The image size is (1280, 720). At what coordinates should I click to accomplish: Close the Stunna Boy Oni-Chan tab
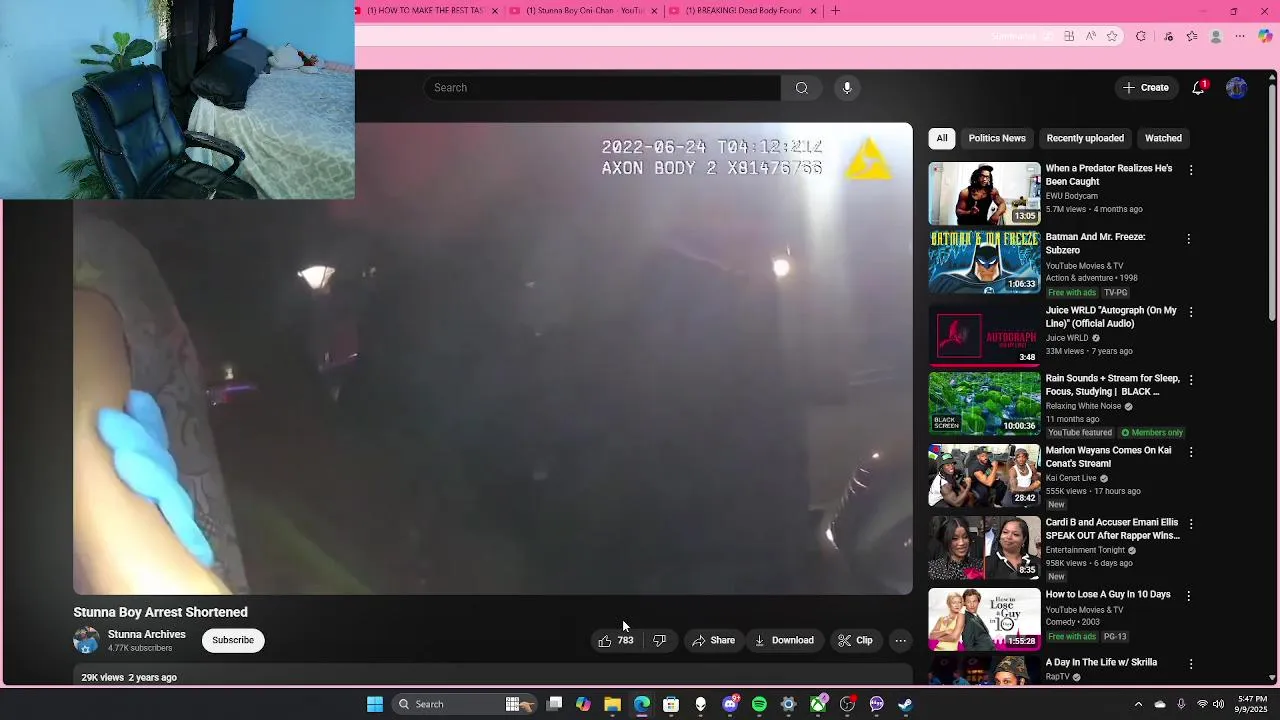pyautogui.click(x=654, y=11)
